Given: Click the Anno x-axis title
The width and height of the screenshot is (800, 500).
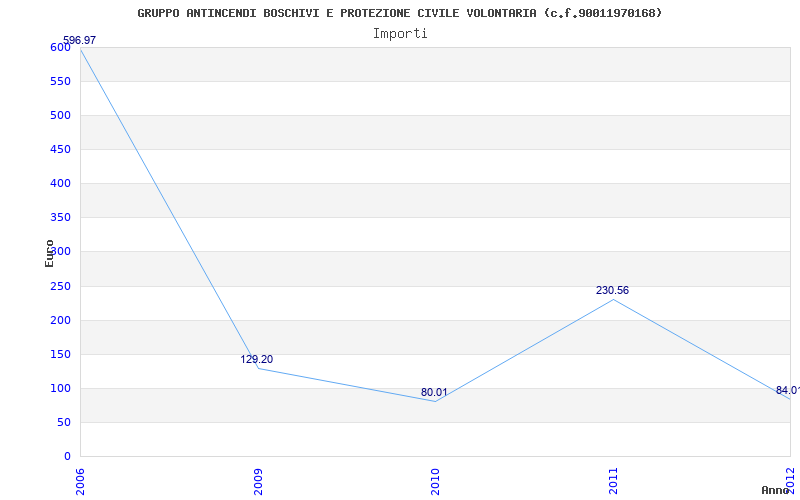Looking at the screenshot, I should pyautogui.click(x=776, y=490).
